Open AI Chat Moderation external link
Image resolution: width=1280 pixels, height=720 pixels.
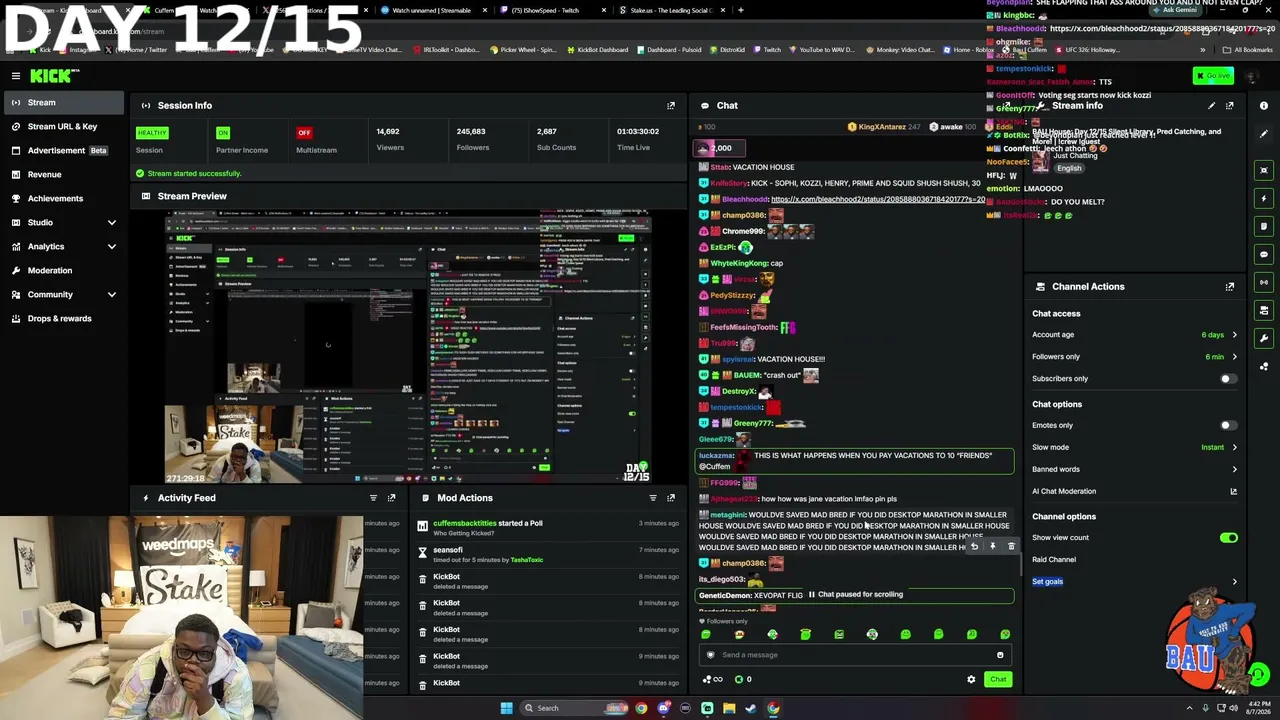[x=1233, y=491]
